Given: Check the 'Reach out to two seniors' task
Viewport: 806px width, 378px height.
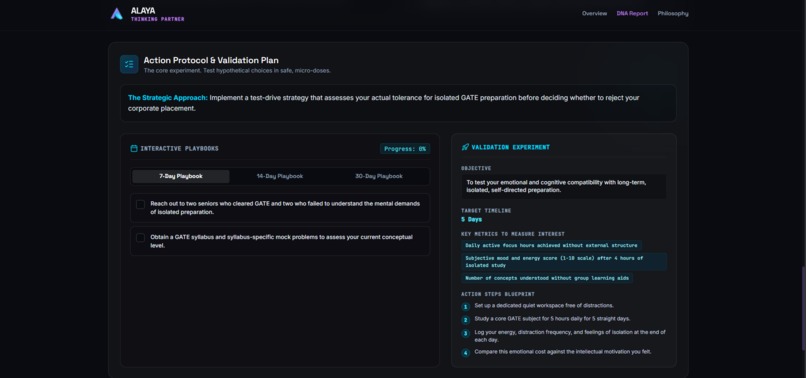Looking at the screenshot, I should click(140, 205).
